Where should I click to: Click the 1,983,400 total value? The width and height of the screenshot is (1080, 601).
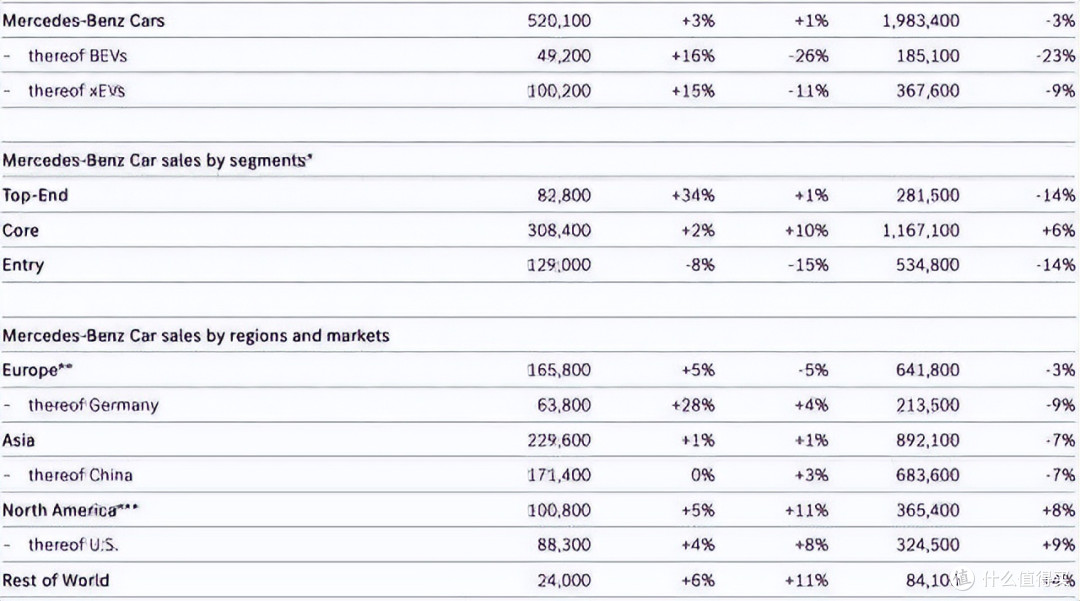click(x=921, y=21)
